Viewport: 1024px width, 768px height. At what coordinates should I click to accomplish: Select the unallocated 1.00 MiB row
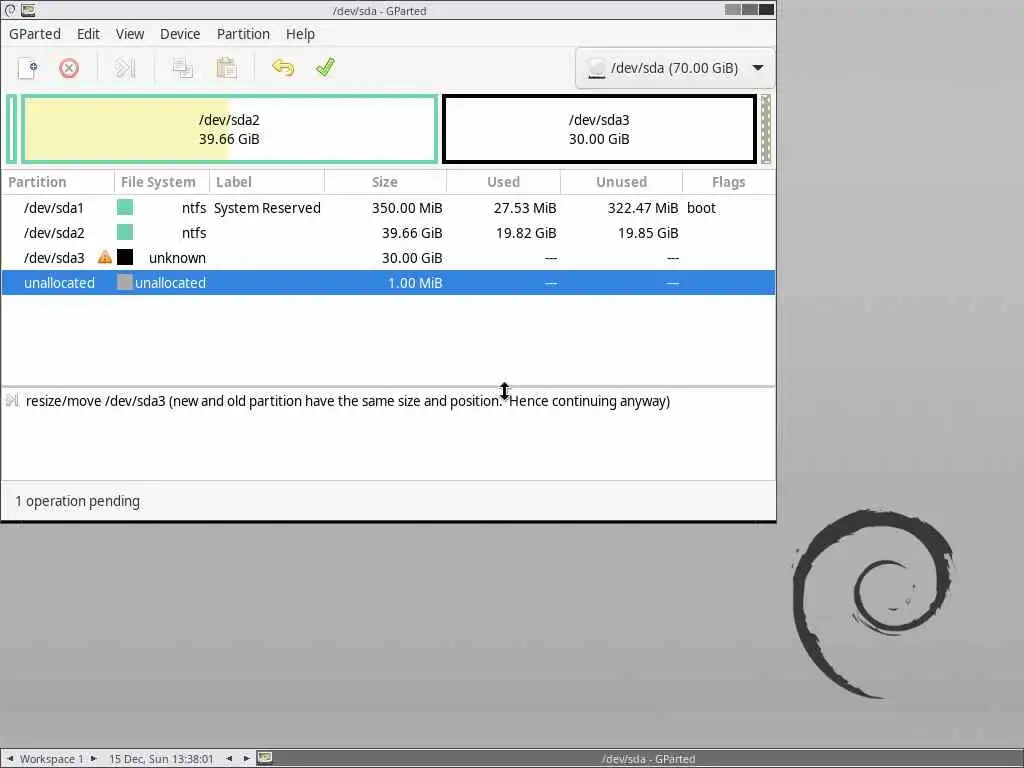(388, 283)
